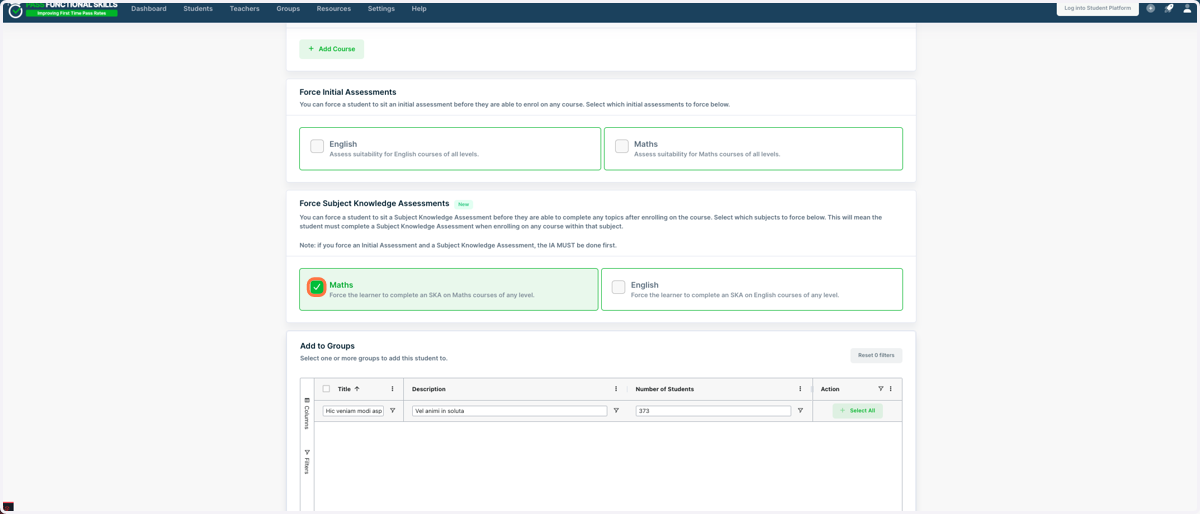The image size is (1200, 514).
Task: Tick the select-all checkbox in Title header
Action: coord(326,389)
